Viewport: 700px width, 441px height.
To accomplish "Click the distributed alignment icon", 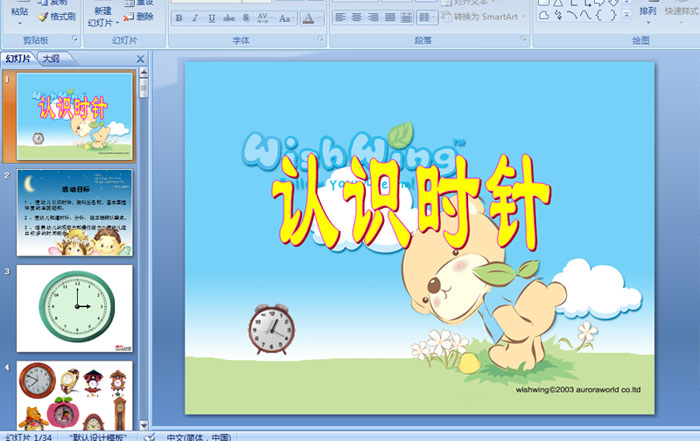I will point(406,17).
